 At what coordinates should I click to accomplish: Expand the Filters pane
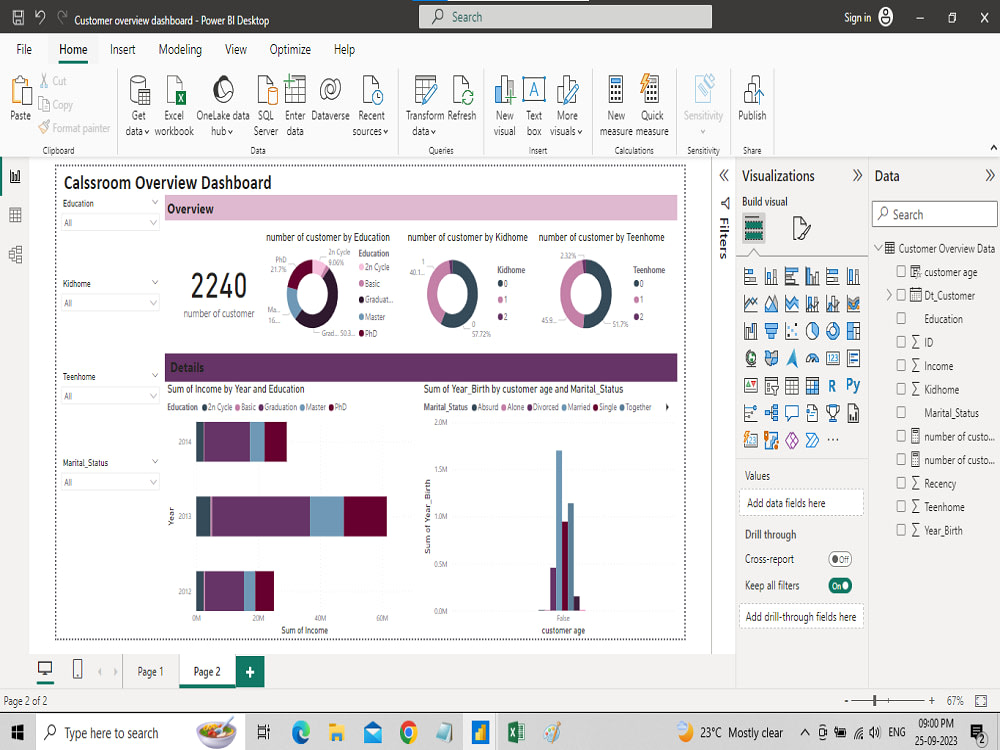pyautogui.click(x=724, y=175)
